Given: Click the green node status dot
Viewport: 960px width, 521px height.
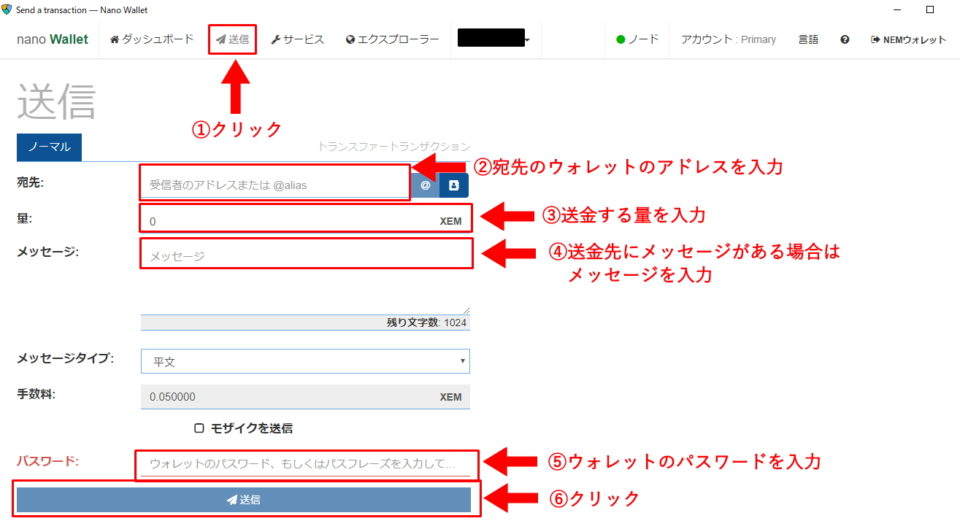Looking at the screenshot, I should tap(620, 40).
